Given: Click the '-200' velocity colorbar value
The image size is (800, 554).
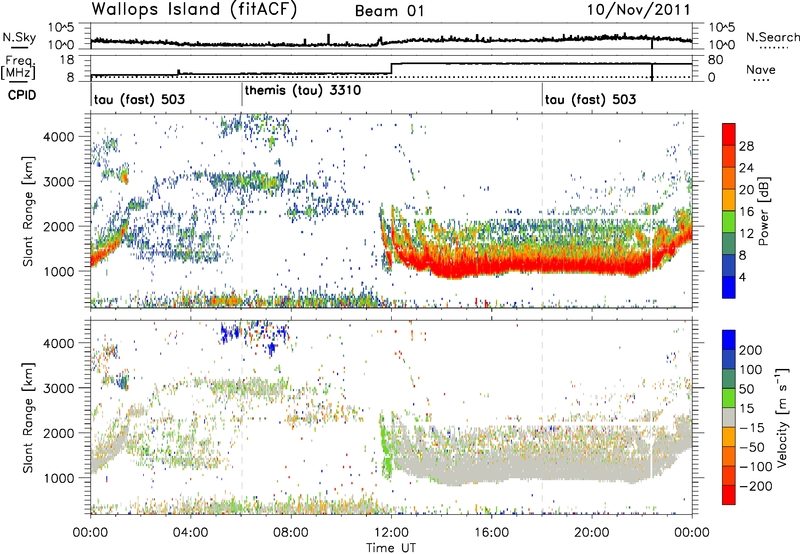Looking at the screenshot, I should pyautogui.click(x=756, y=486).
